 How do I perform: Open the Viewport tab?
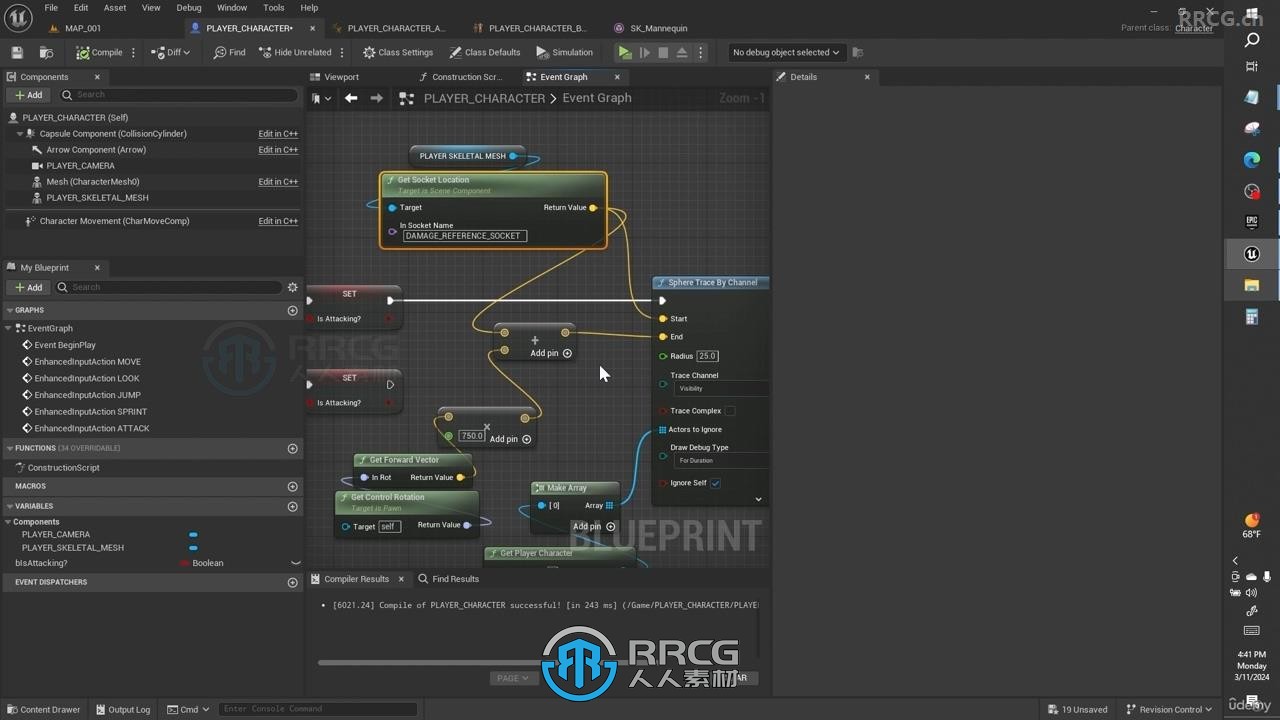(341, 77)
